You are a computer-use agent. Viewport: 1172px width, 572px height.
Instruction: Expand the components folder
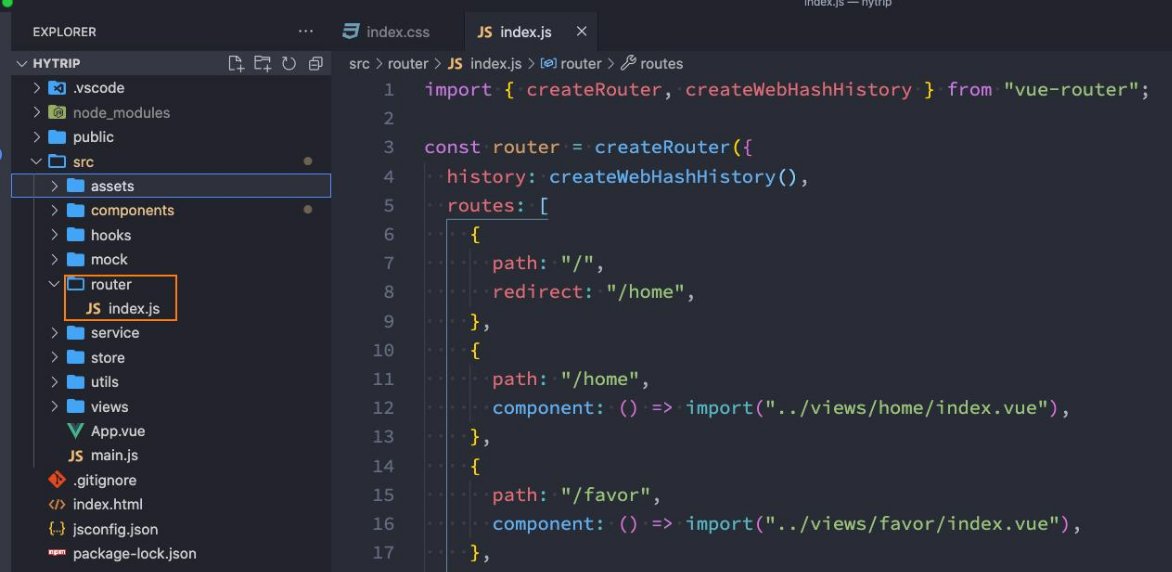click(x=54, y=211)
